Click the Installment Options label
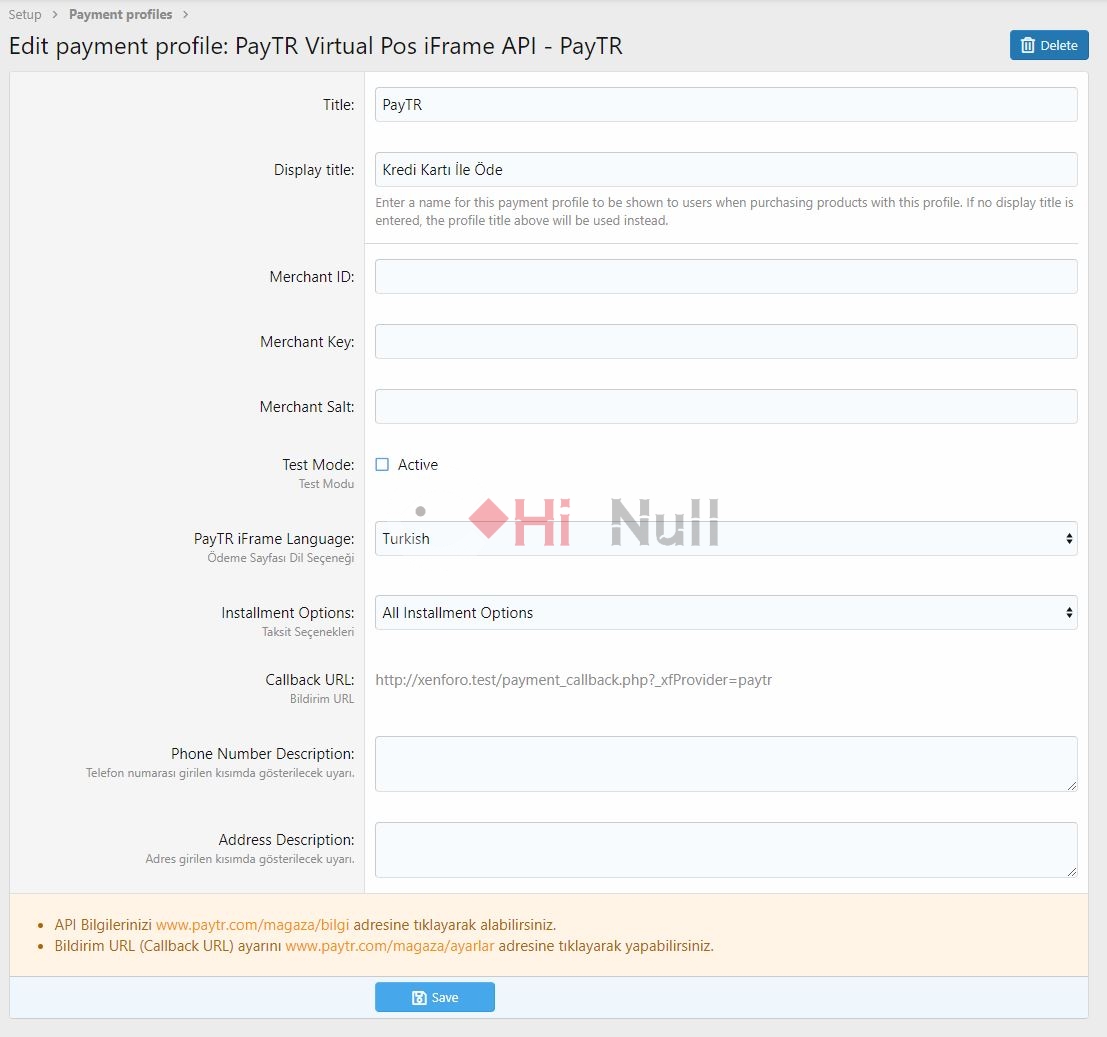 click(287, 613)
